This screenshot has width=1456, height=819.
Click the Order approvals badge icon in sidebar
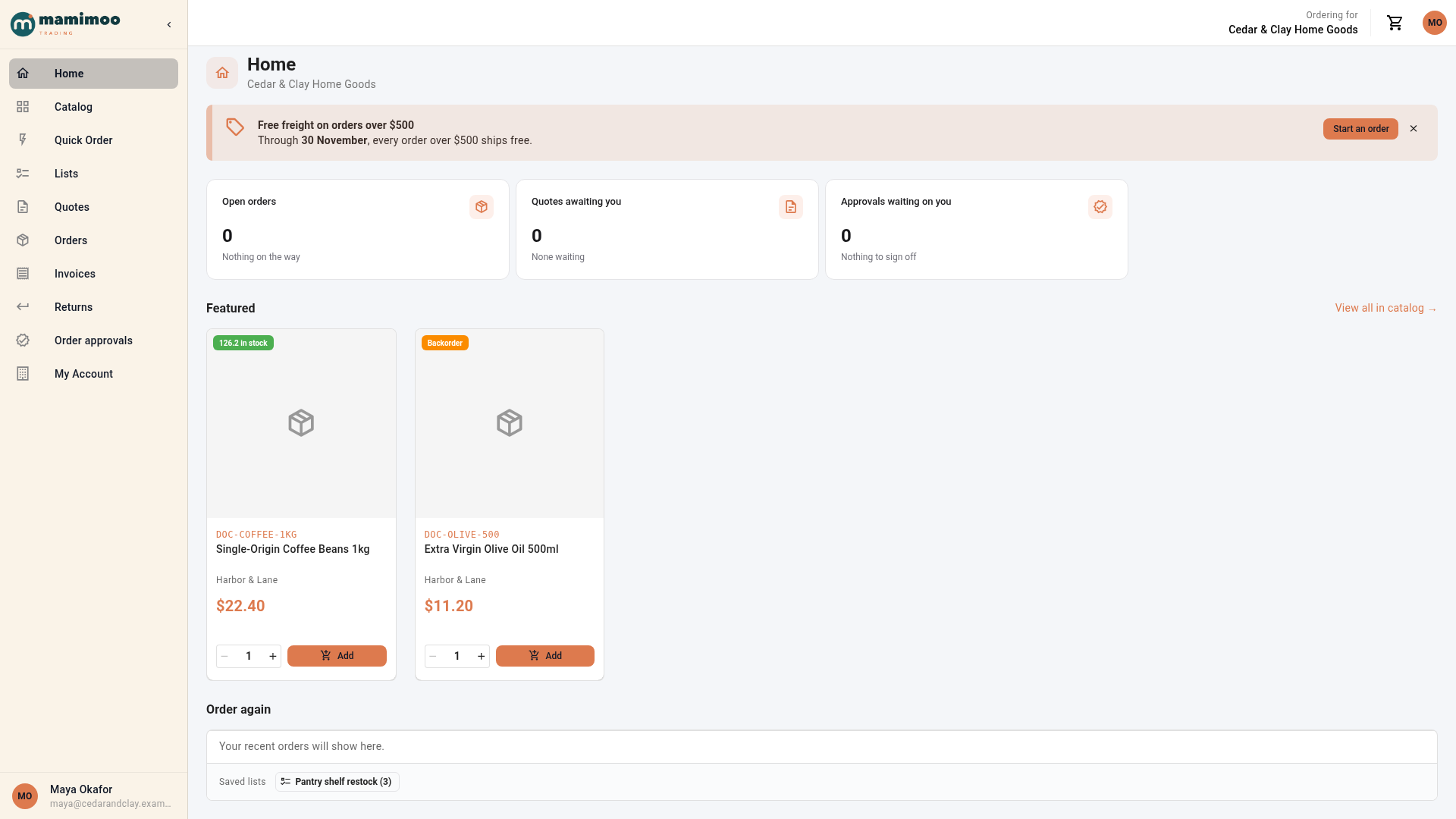click(x=23, y=340)
